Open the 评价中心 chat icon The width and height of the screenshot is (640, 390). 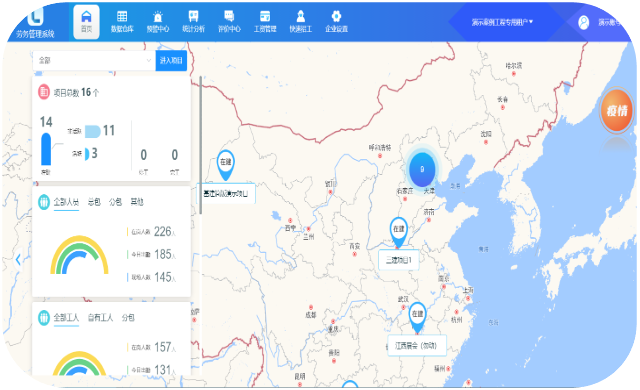point(229,16)
